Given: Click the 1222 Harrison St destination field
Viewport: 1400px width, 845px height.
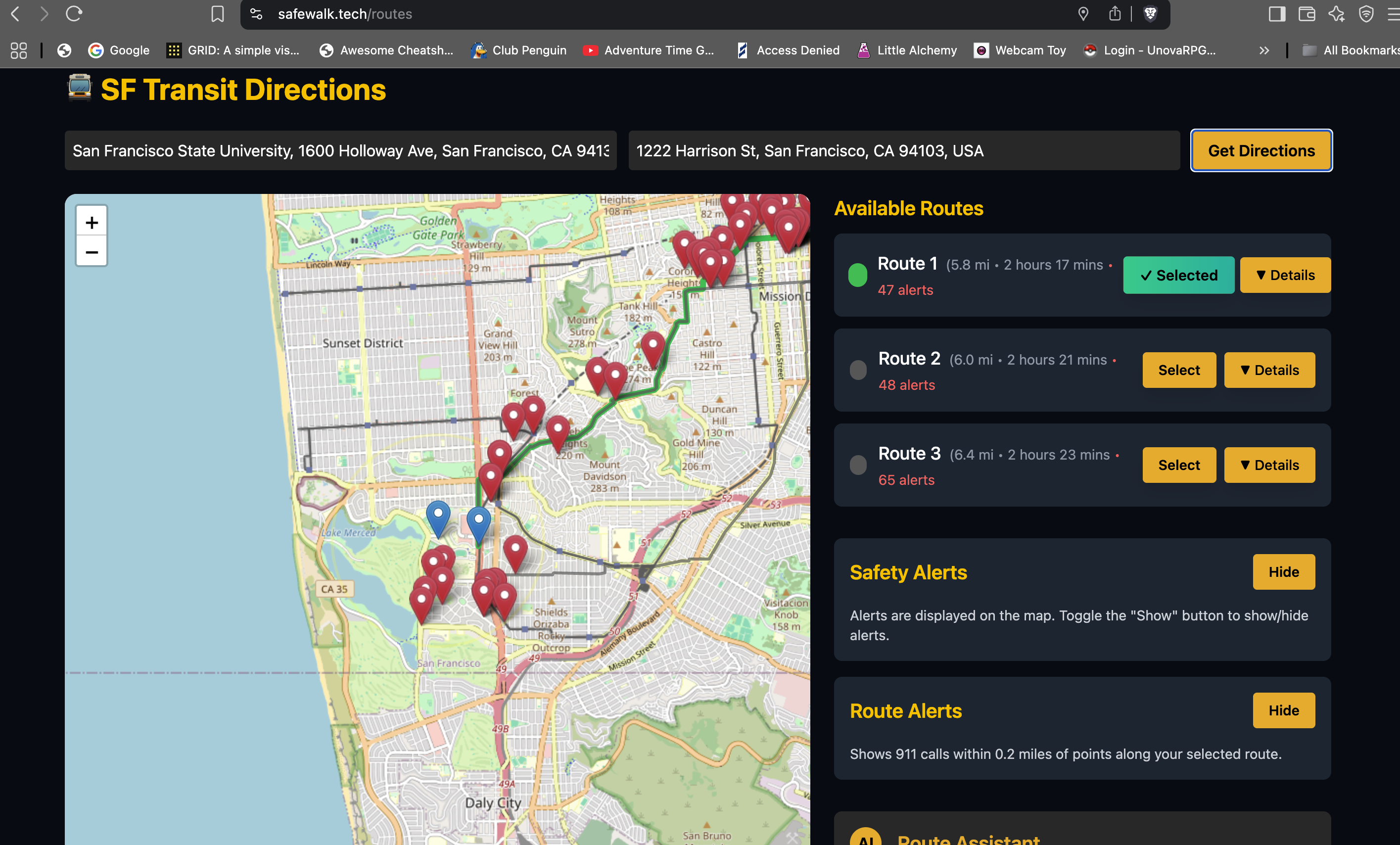Looking at the screenshot, I should [903, 150].
